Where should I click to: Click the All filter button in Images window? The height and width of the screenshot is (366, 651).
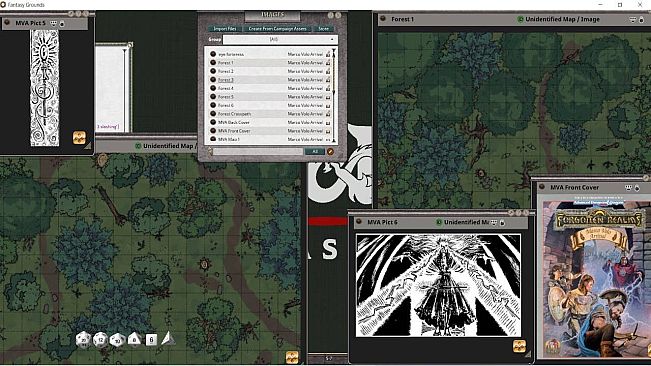click(315, 151)
